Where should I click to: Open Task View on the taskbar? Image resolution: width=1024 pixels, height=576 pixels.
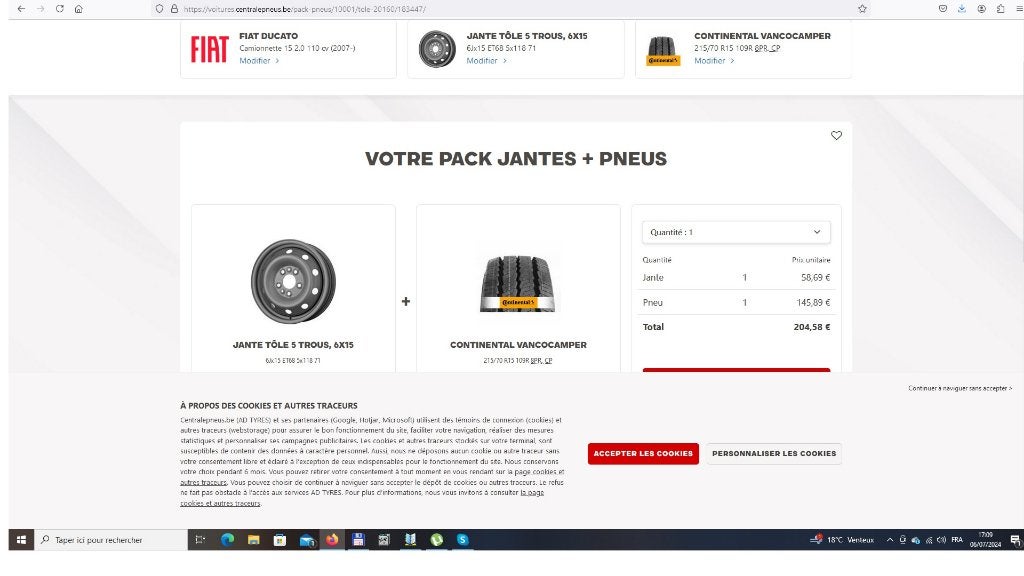point(200,539)
